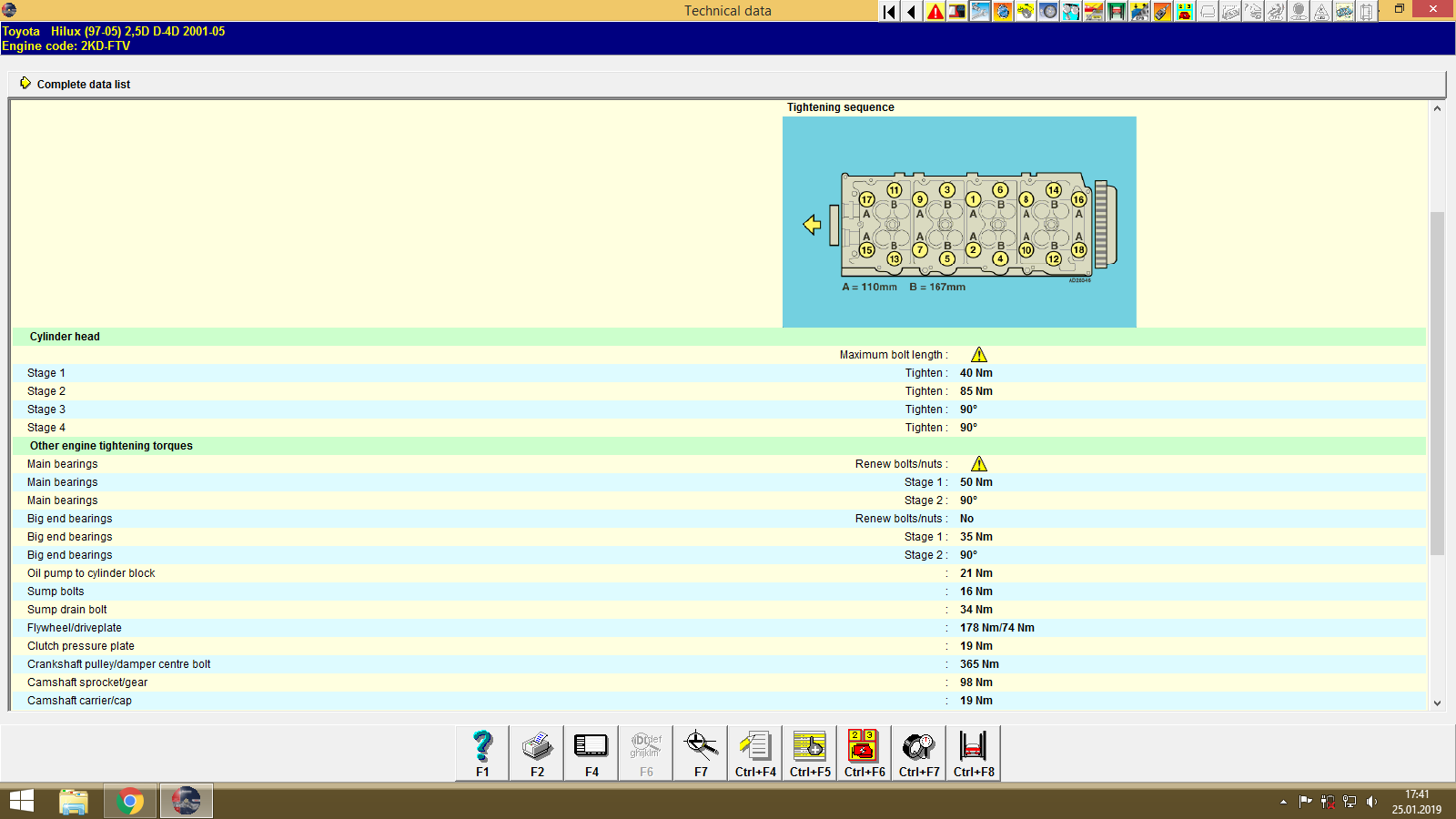
Task: Activate the magnifier search tool (F7)
Action: click(x=700, y=748)
